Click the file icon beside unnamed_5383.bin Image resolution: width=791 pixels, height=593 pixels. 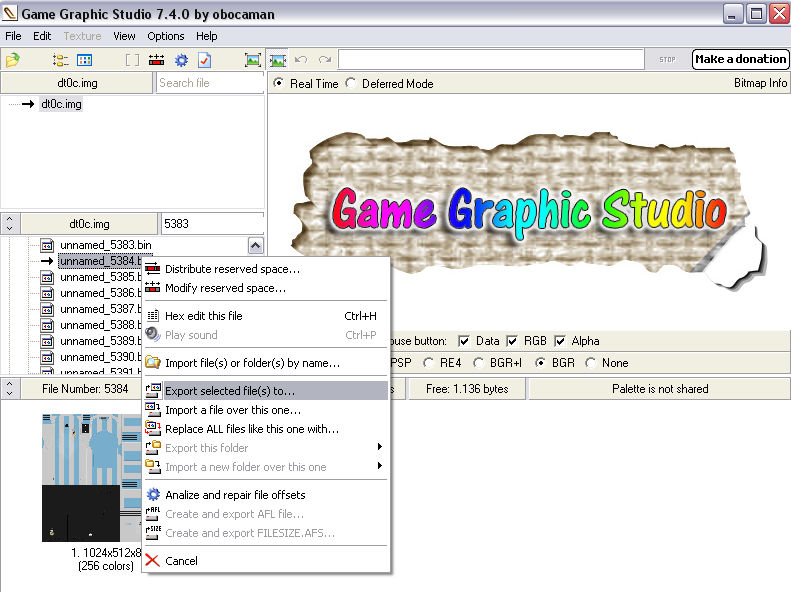pyautogui.click(x=47, y=245)
